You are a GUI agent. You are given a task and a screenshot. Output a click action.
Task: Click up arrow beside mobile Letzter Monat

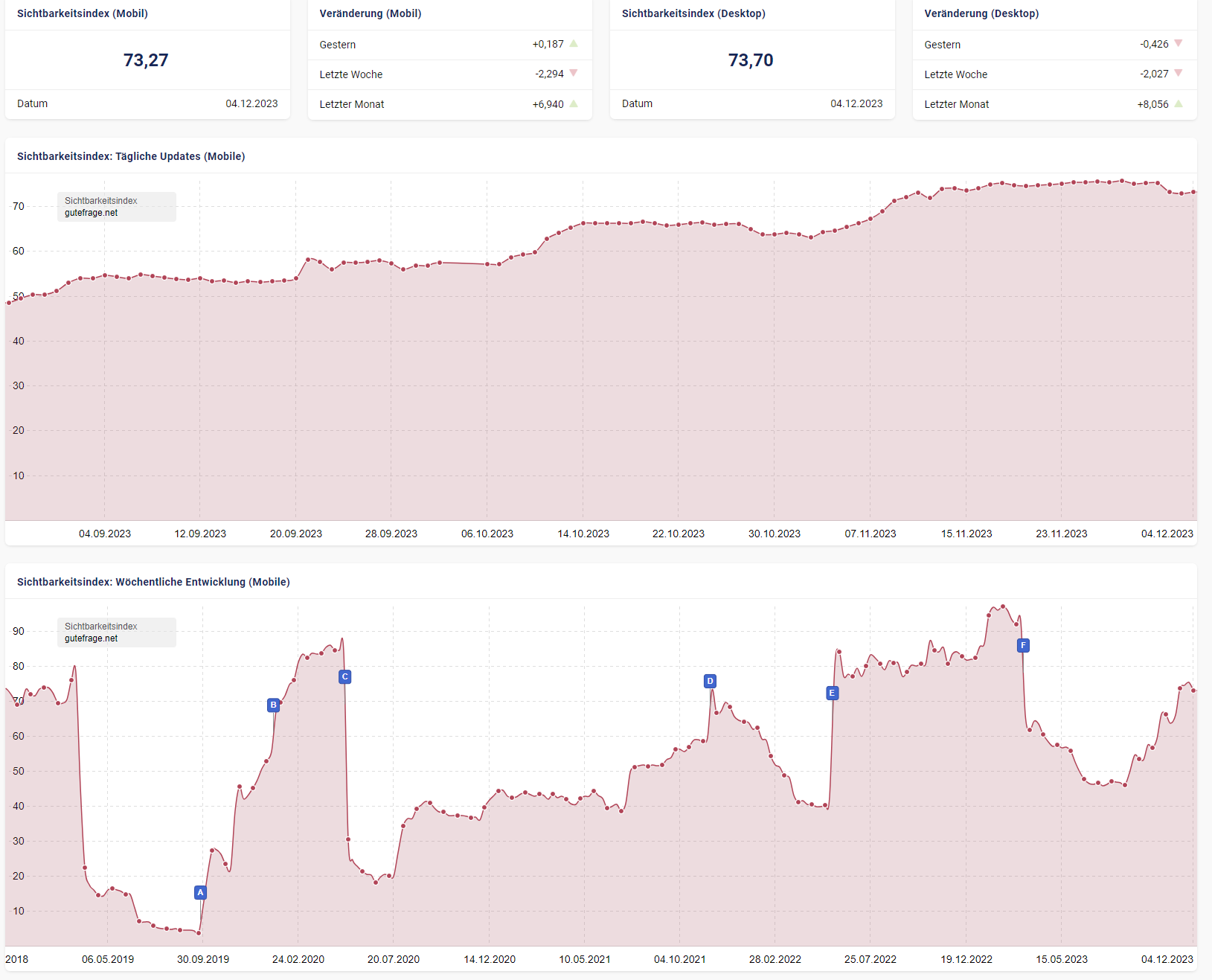click(574, 104)
